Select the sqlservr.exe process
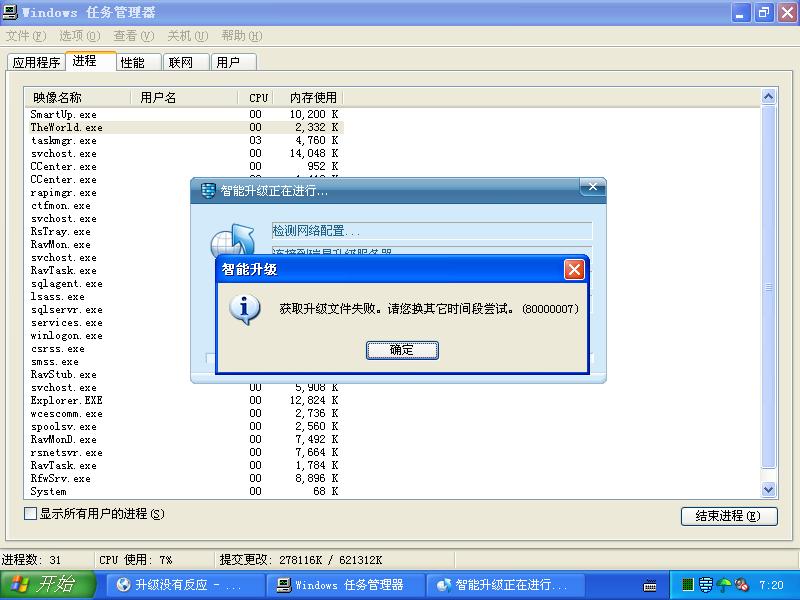 coord(66,310)
